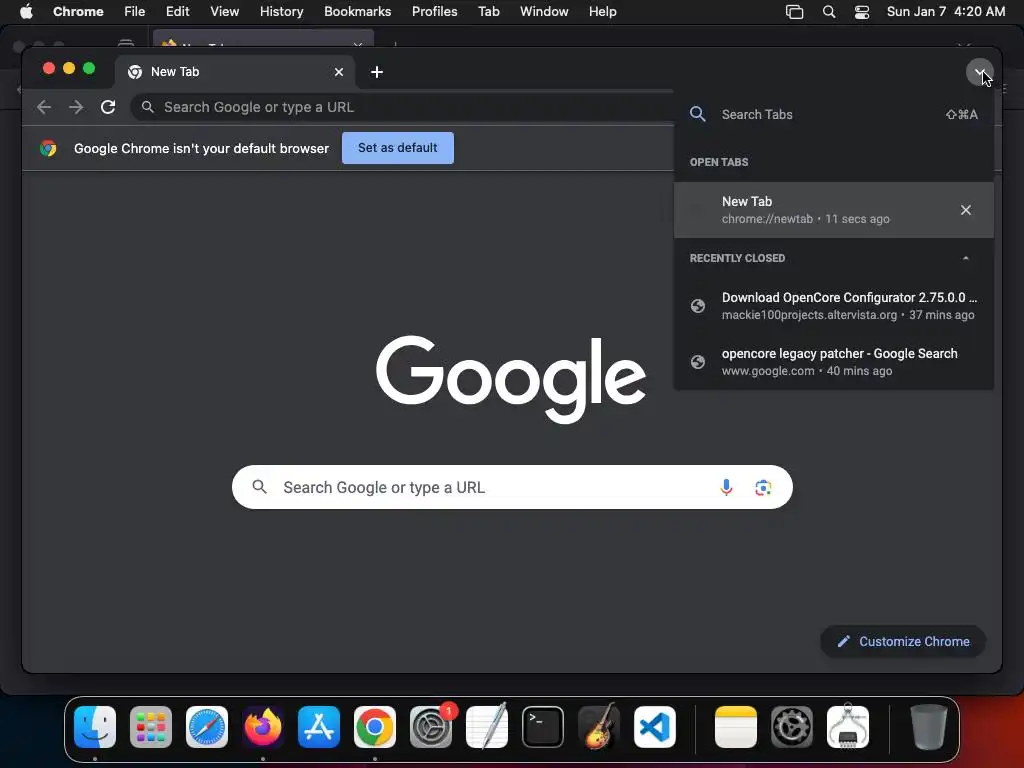
Task: Click Set as default button
Action: pos(397,148)
